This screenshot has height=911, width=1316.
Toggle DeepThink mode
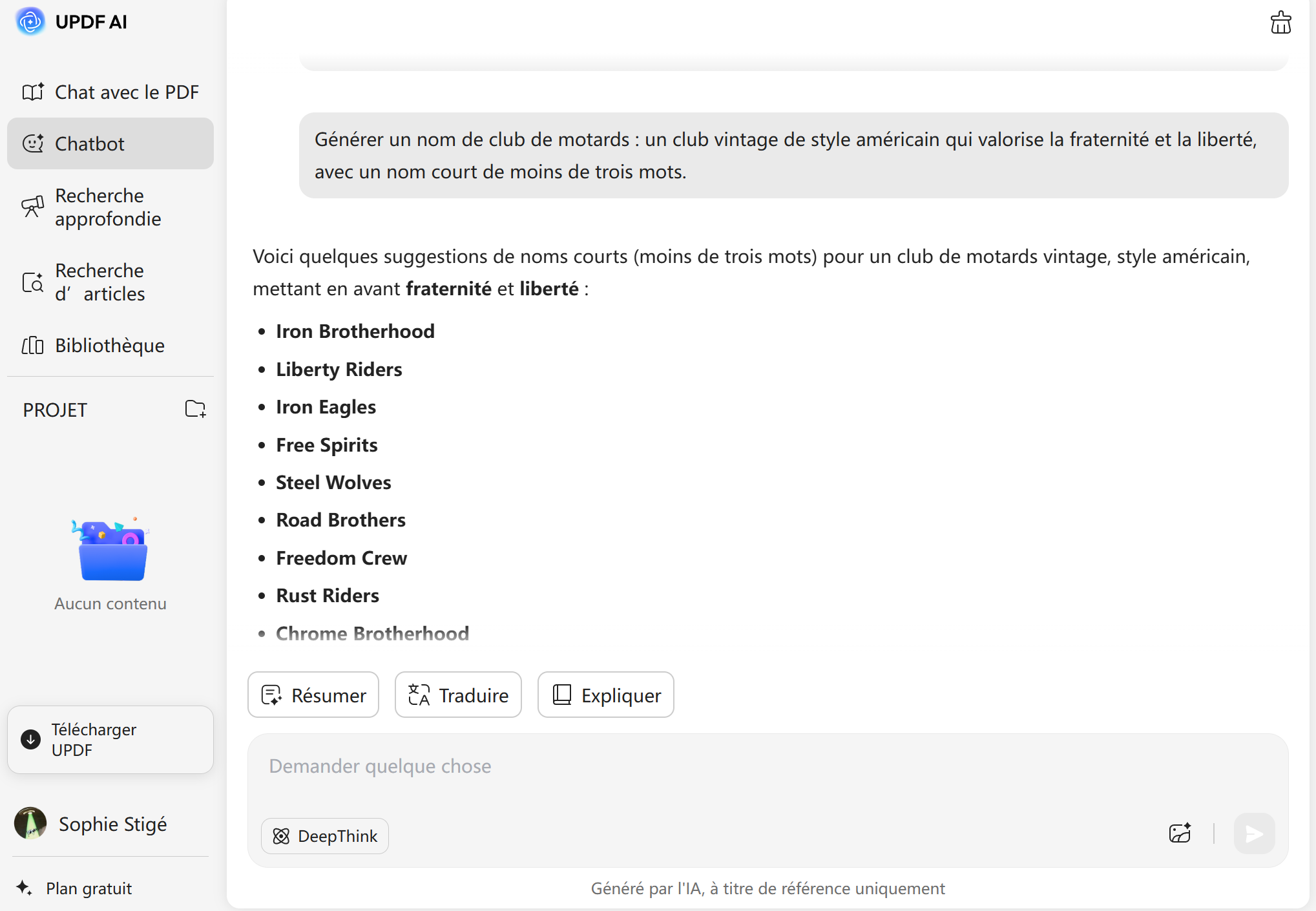click(325, 836)
